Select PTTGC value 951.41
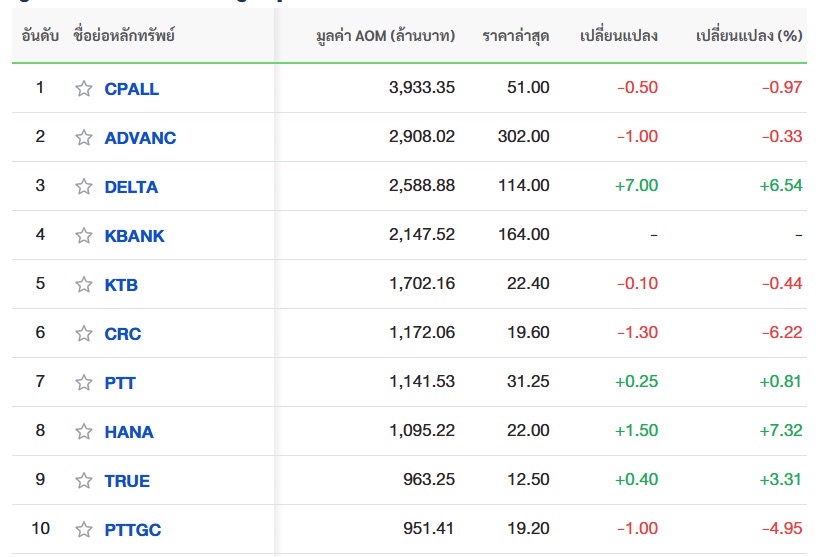Viewport: 827px width, 557px height. pos(429,529)
